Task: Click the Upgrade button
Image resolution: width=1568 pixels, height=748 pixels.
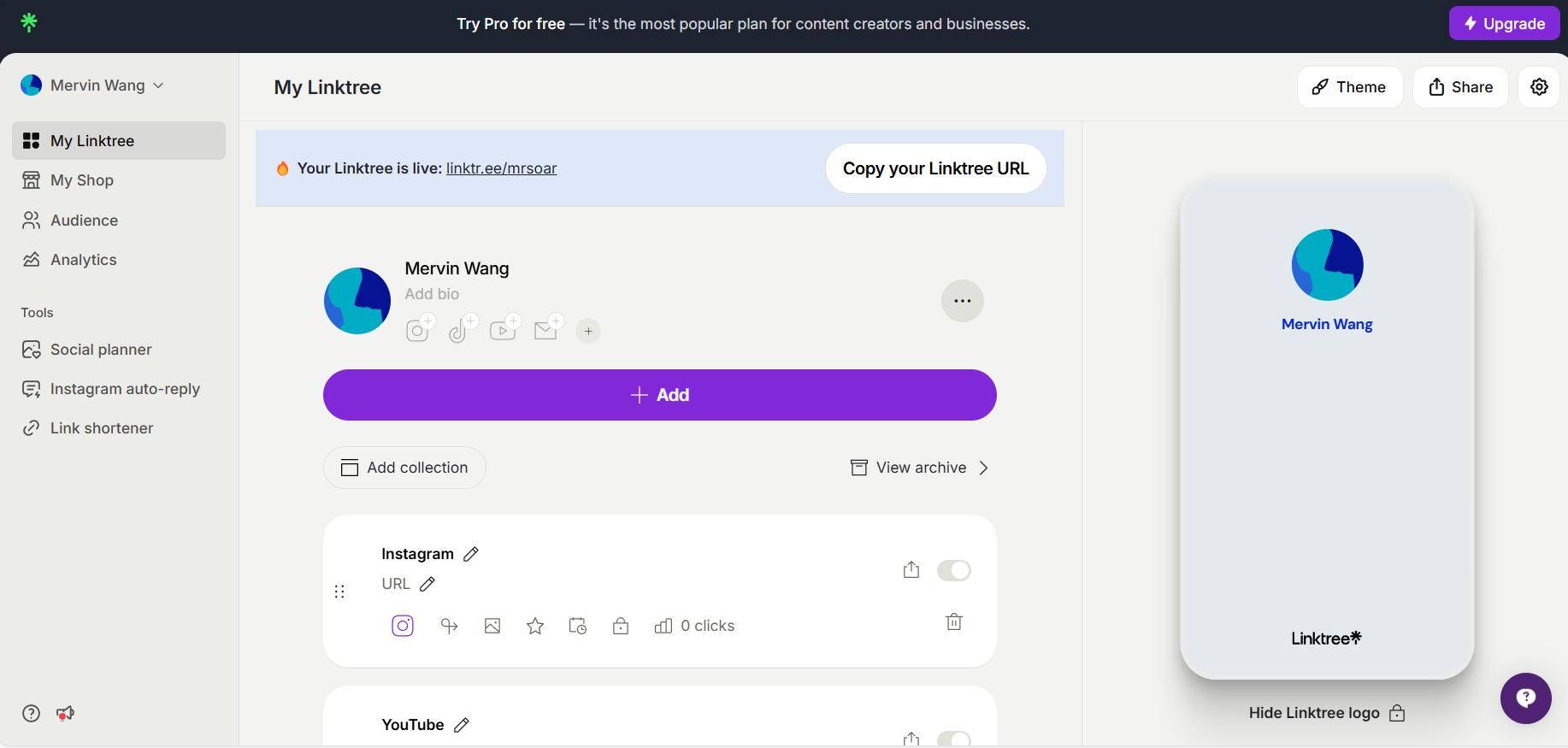Action: 1505,23
